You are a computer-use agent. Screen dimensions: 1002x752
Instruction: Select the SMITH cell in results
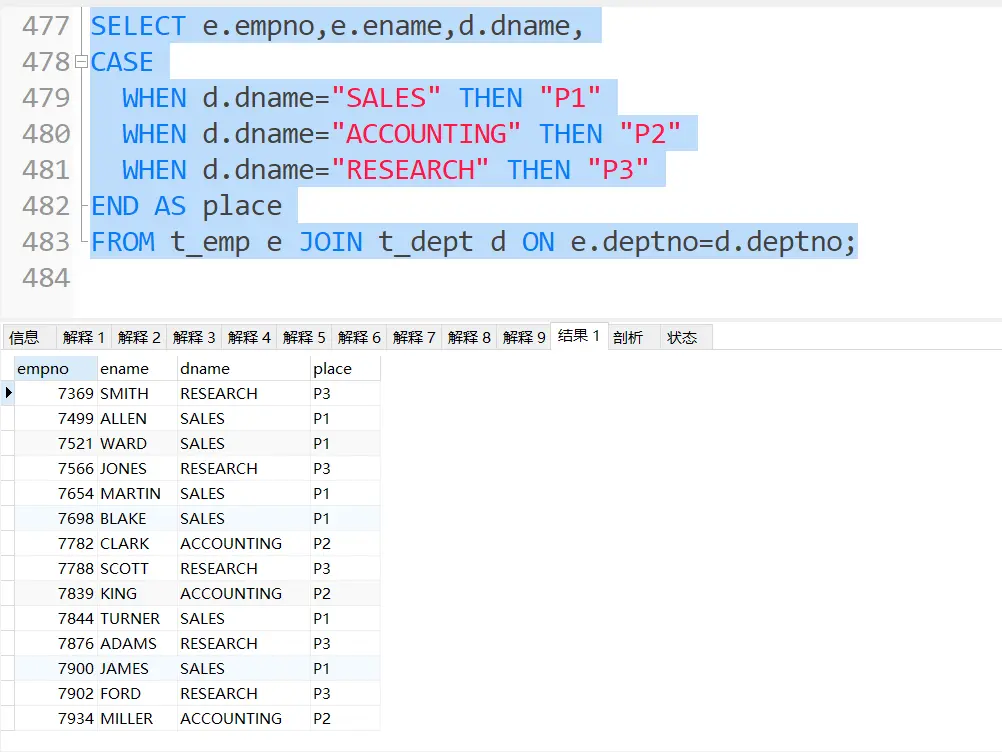click(125, 393)
